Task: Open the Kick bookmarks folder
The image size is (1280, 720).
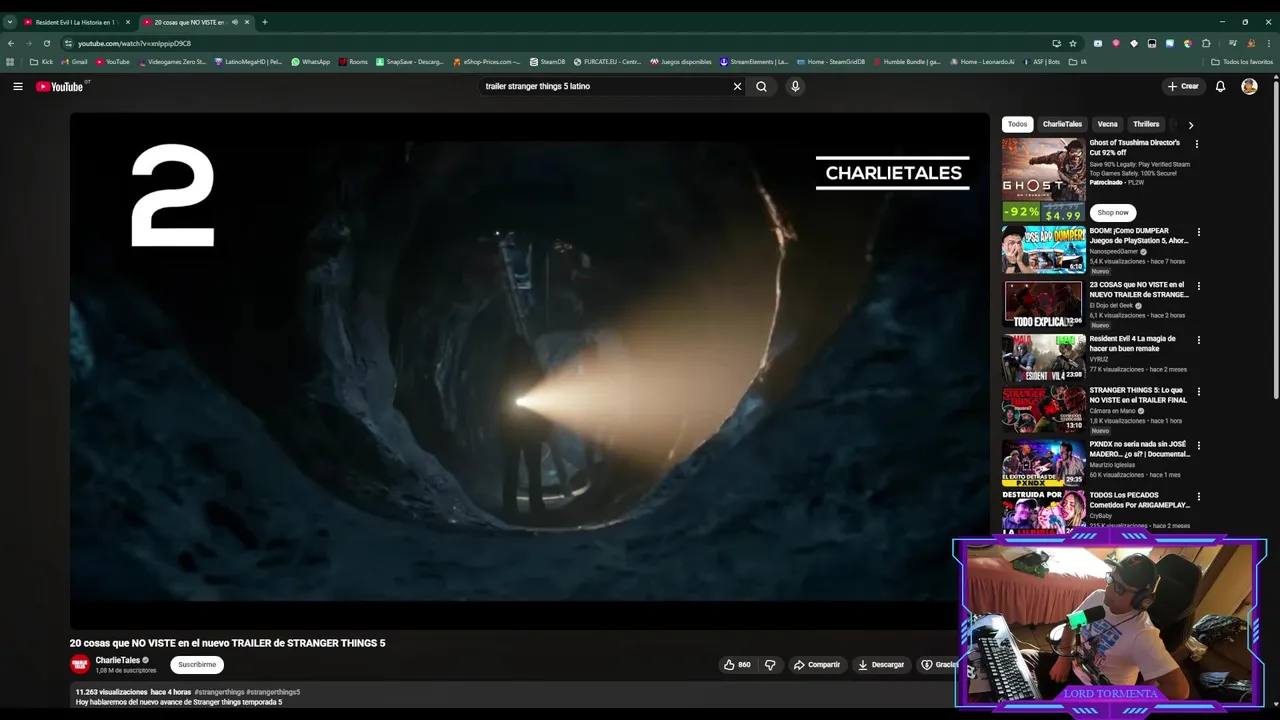Action: pyautogui.click(x=42, y=62)
